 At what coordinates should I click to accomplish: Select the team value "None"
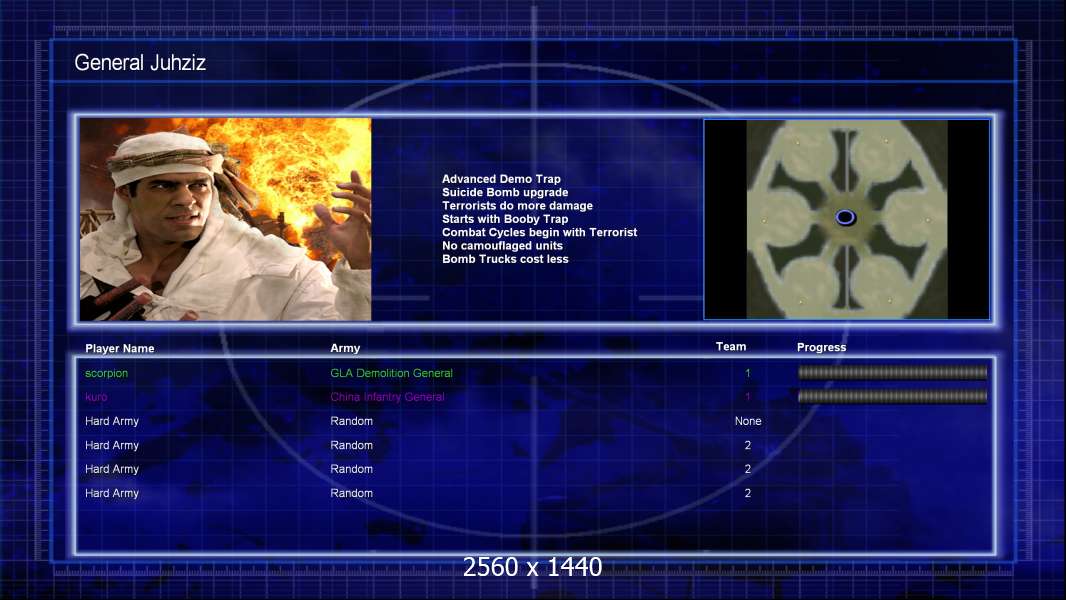748,421
